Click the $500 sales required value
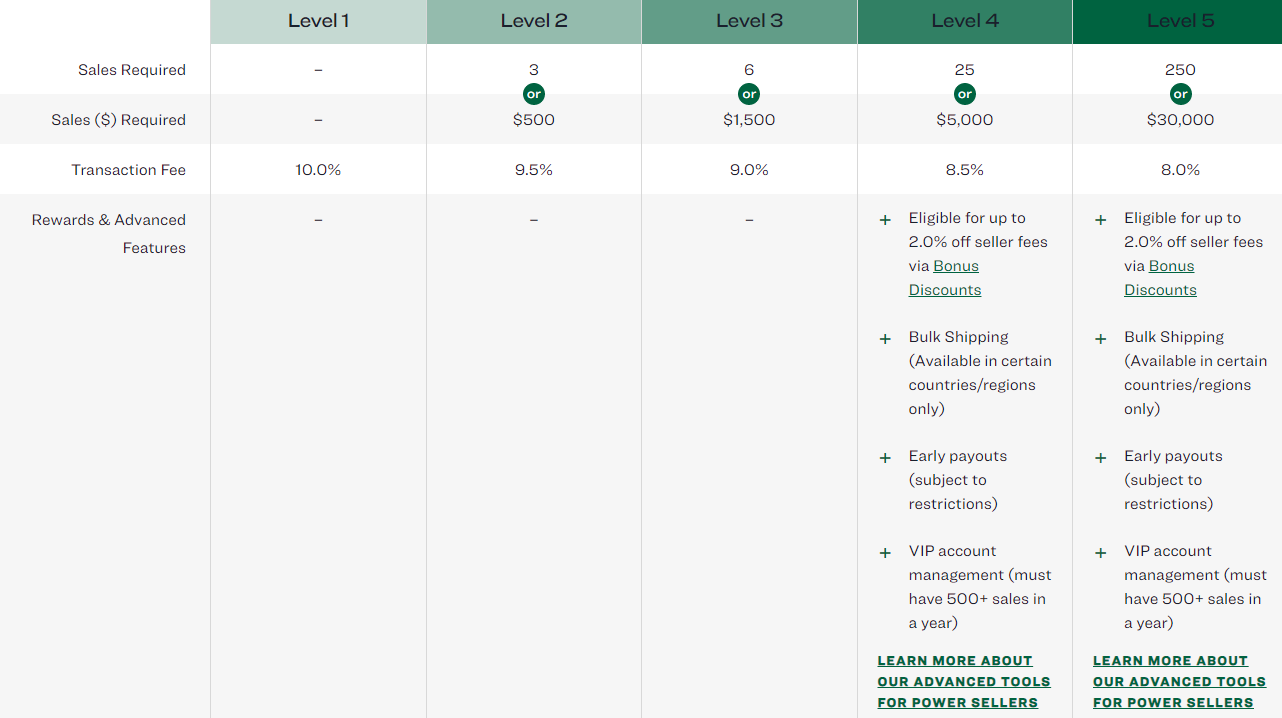 (534, 120)
